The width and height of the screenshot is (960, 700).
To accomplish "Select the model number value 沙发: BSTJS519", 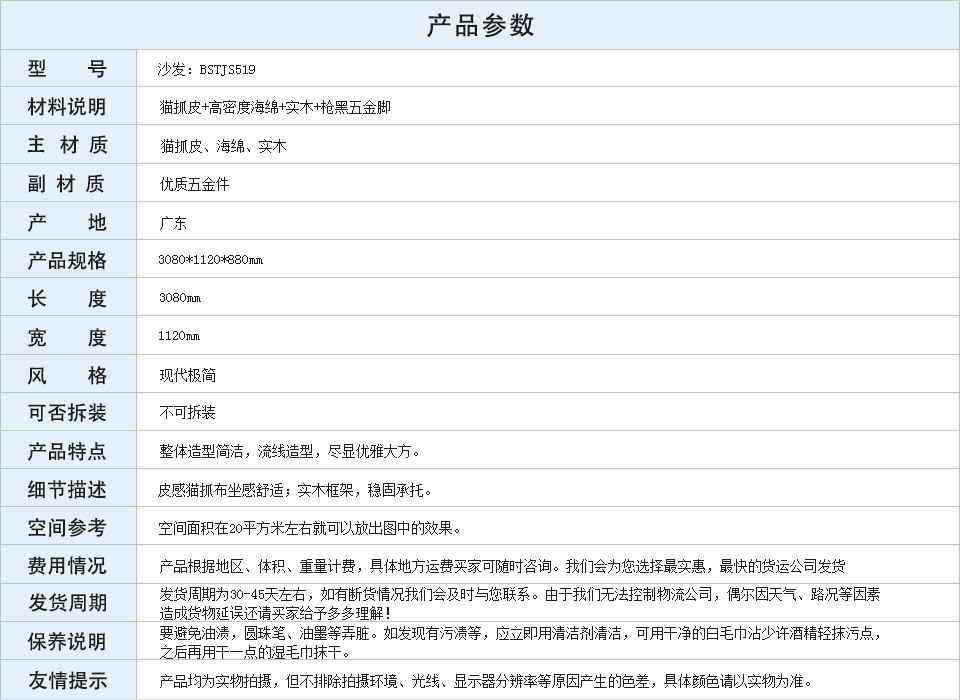I will (206, 69).
